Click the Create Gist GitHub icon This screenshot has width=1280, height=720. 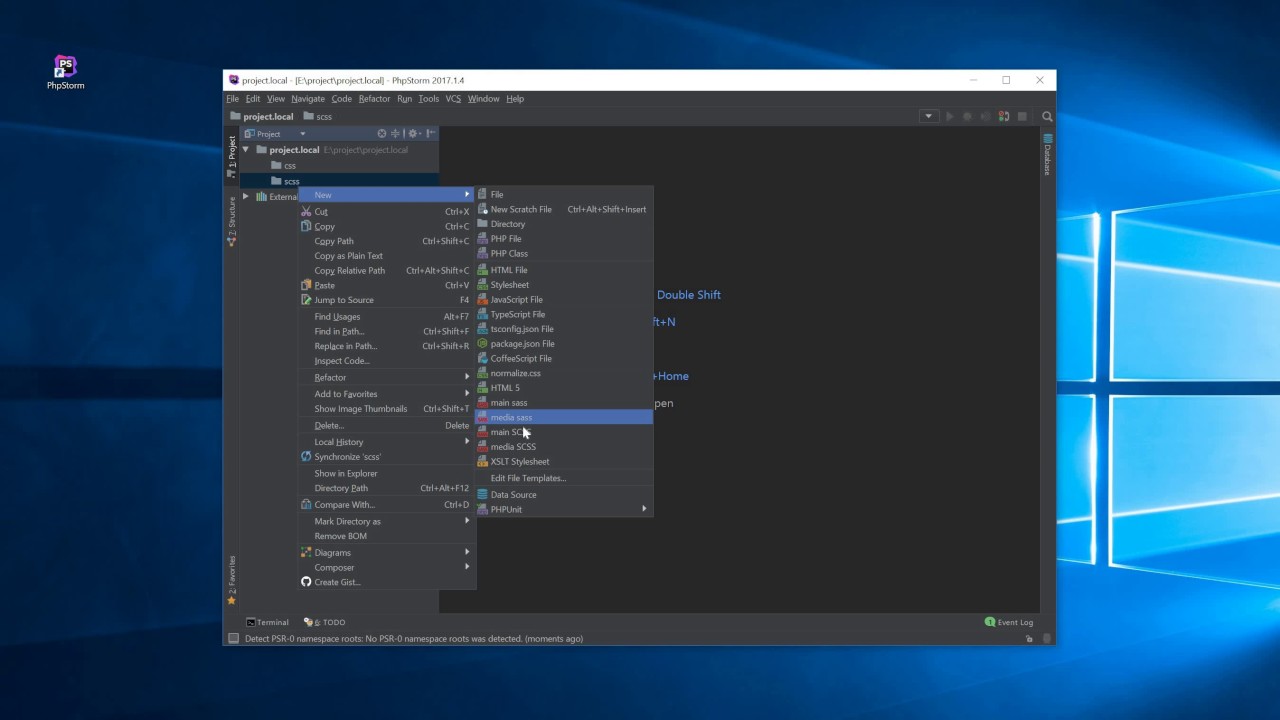306,582
